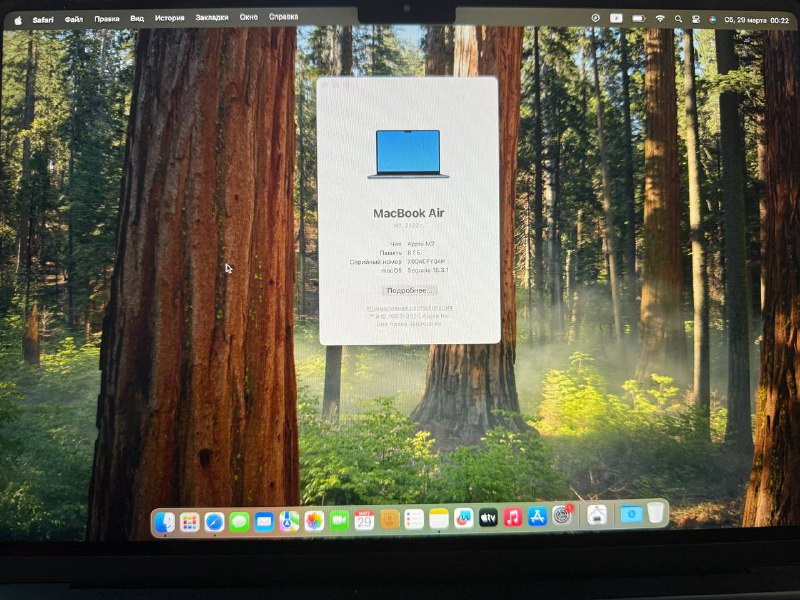This screenshot has width=800, height=600.
Task: Open the Calendar icon showing 29
Action: click(364, 520)
